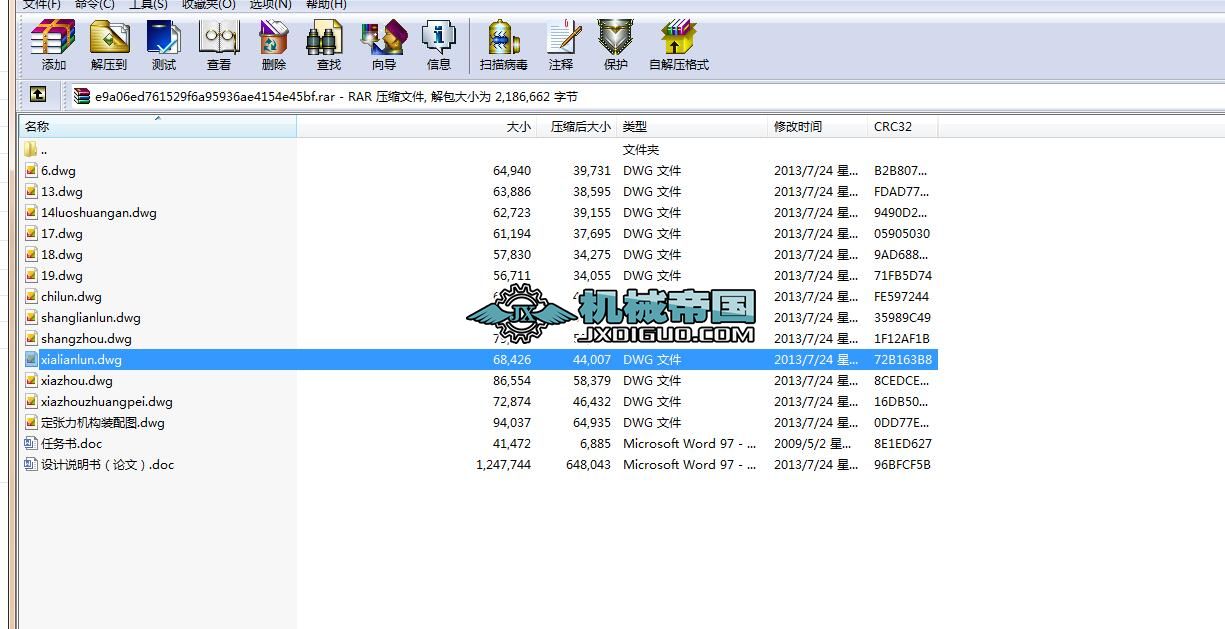The width and height of the screenshot is (1225, 629).
Task: Click the size value 64,940
Action: pyautogui.click(x=512, y=170)
